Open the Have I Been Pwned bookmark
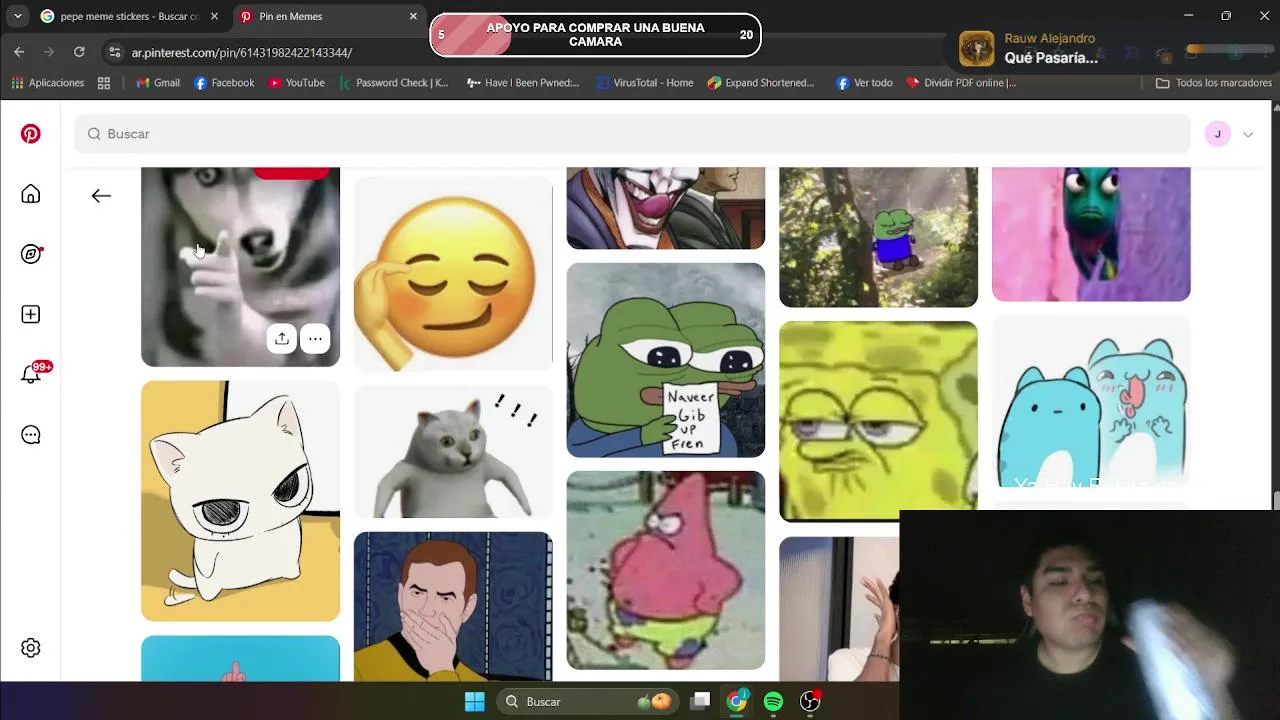The image size is (1280, 720). click(523, 83)
